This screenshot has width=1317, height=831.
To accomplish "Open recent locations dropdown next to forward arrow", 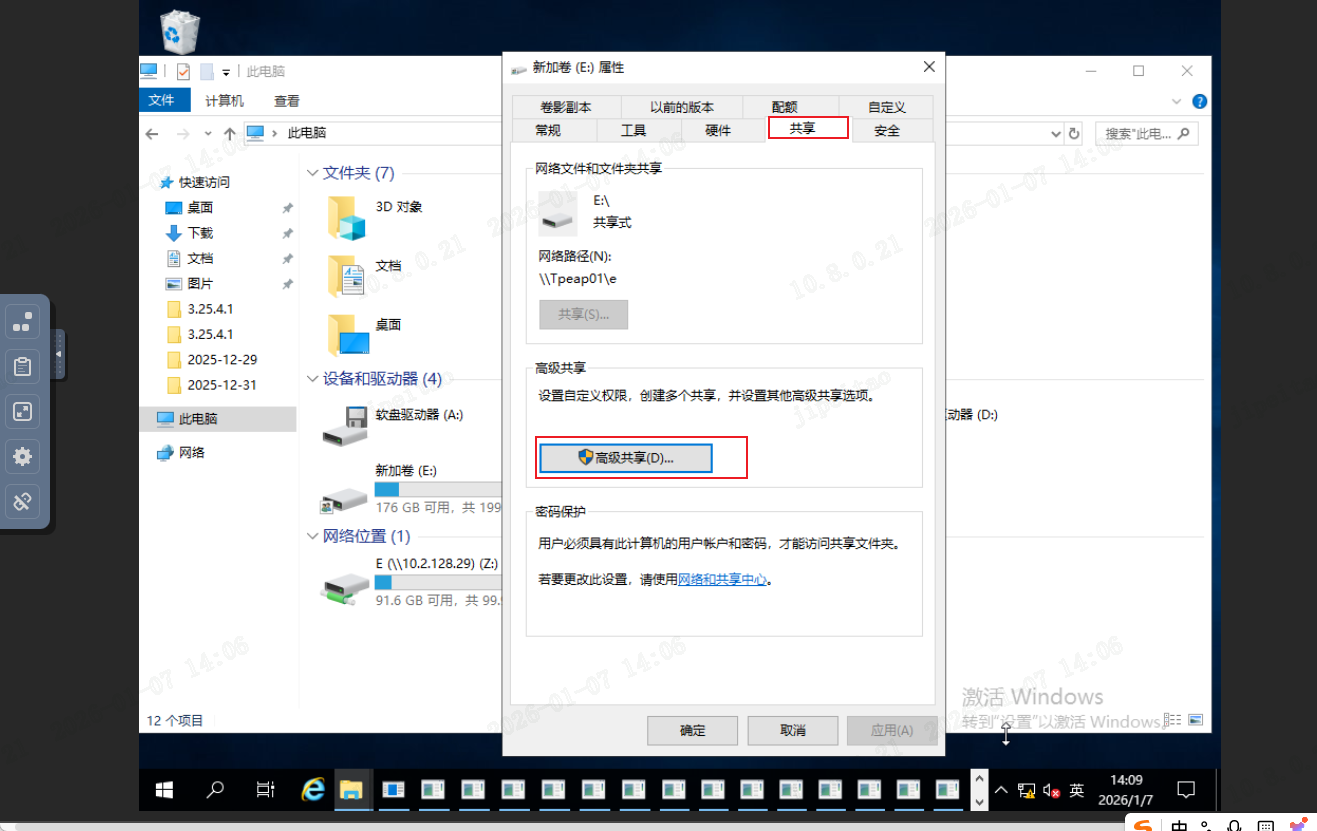I will coord(208,133).
